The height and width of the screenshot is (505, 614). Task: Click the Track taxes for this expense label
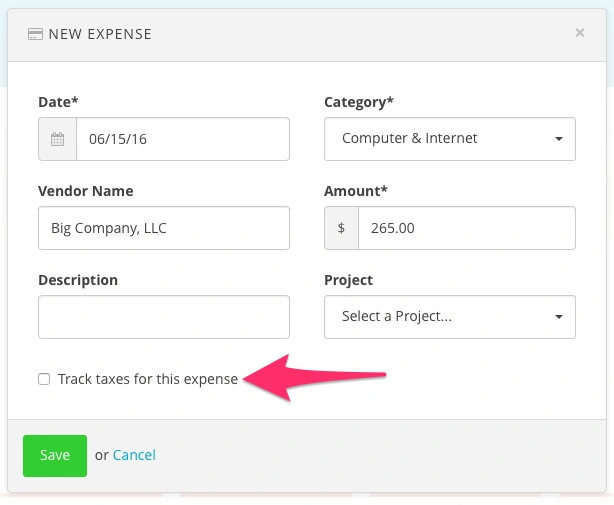(x=148, y=379)
